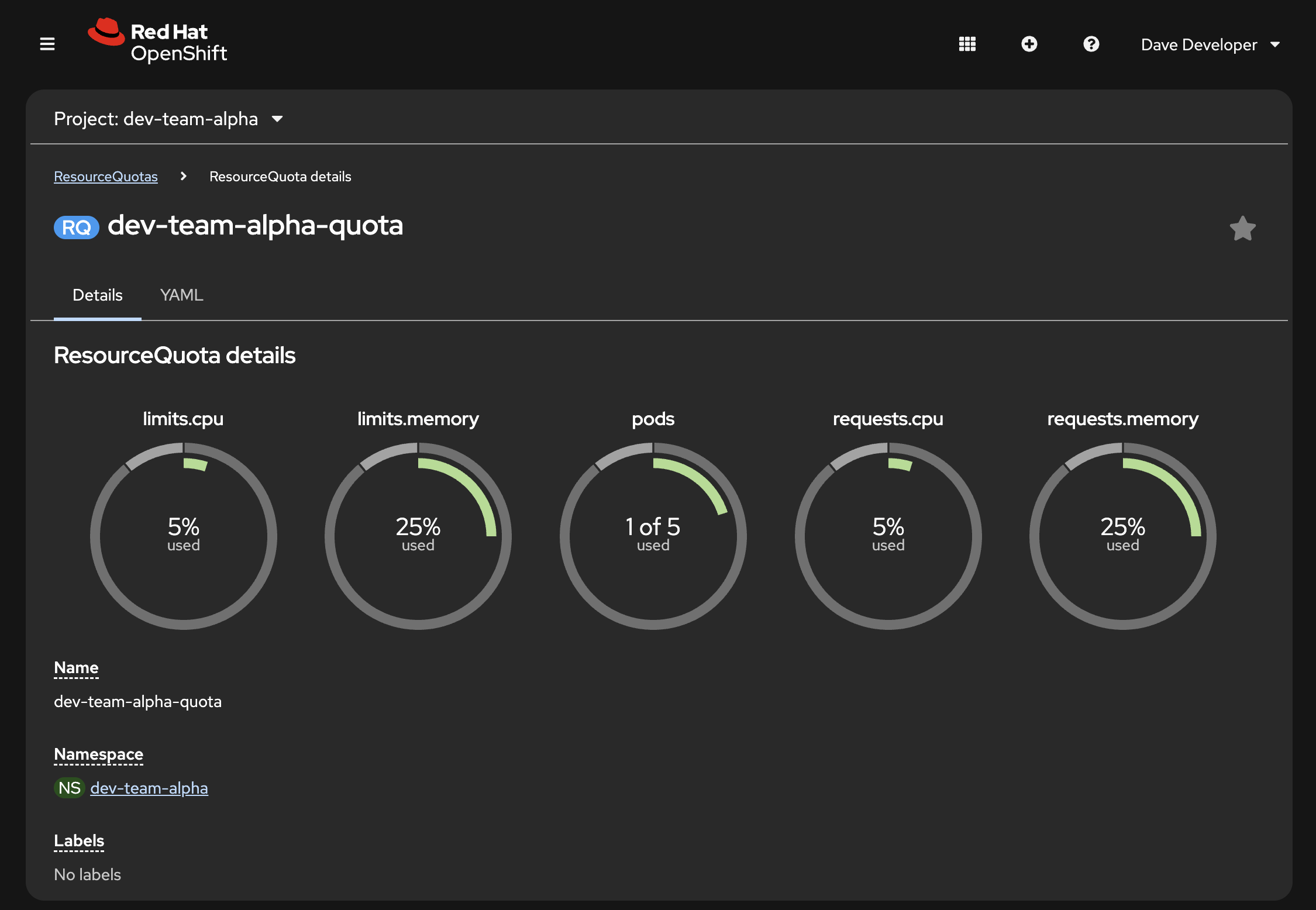Go back to ResourceQuotas breadcrumb link
The width and height of the screenshot is (1316, 910).
(106, 177)
